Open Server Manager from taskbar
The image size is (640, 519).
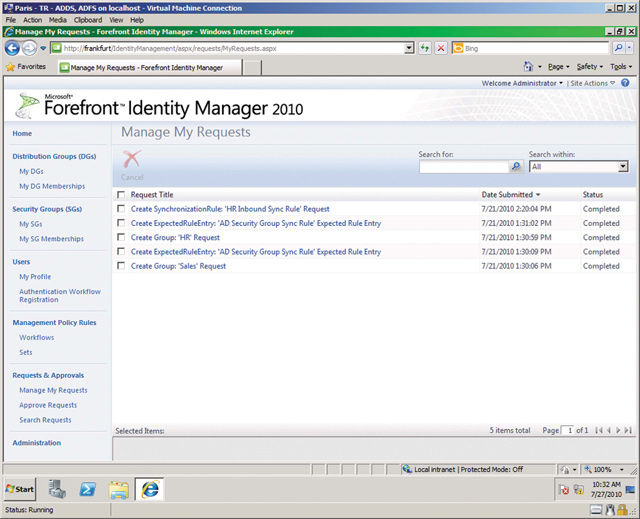pyautogui.click(x=57, y=489)
